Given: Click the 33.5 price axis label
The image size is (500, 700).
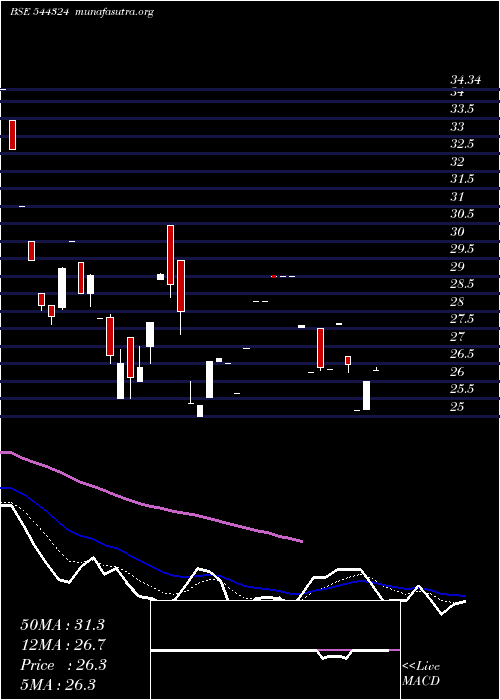Looking at the screenshot, I should (462, 109).
